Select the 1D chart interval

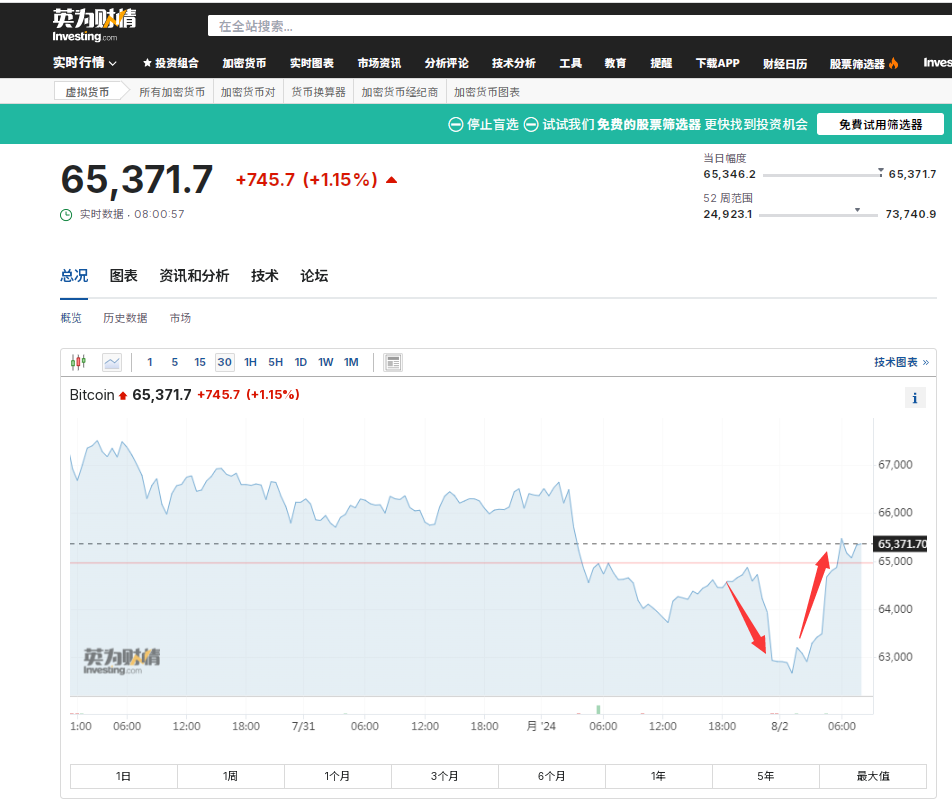tap(300, 362)
